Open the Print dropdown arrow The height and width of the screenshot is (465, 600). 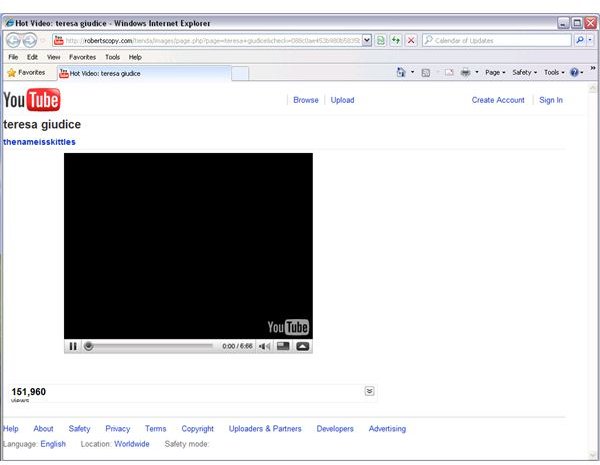click(x=477, y=72)
